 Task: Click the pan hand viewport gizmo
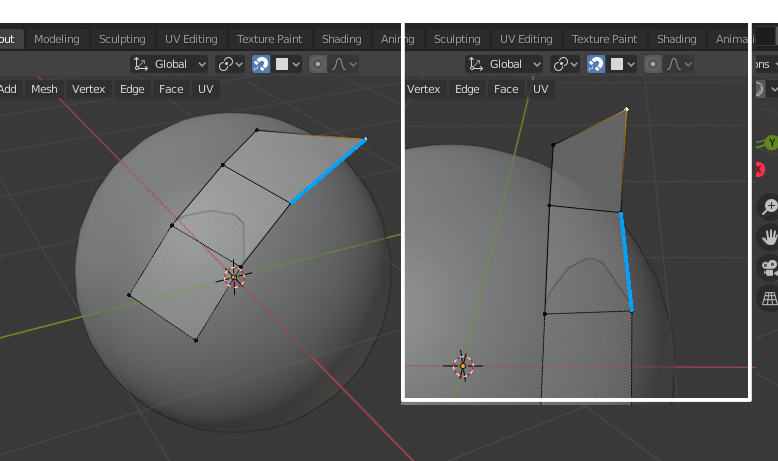pyautogui.click(x=770, y=237)
